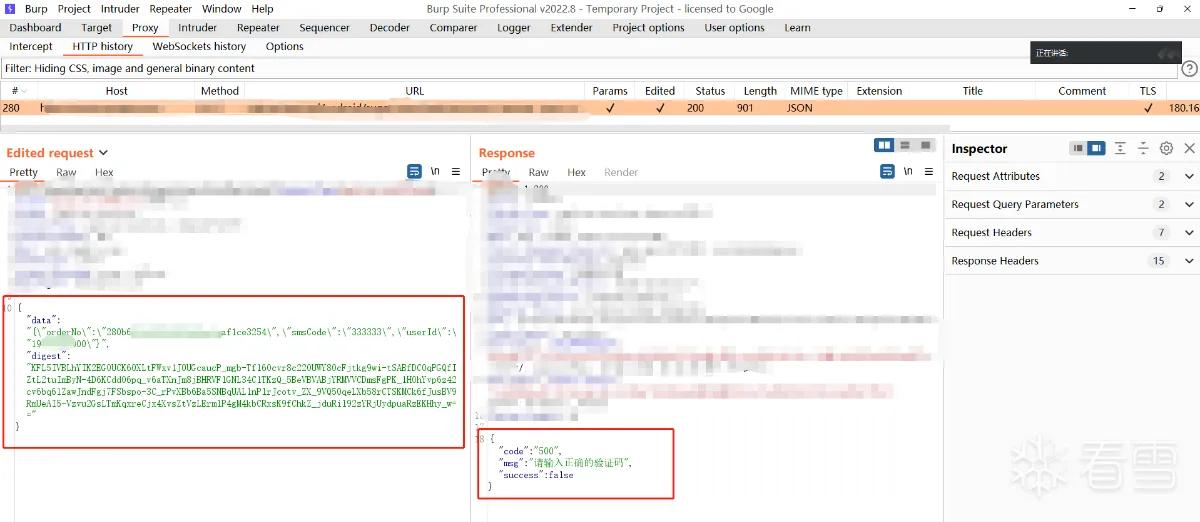
Task: Sort history by Status column header
Action: click(710, 91)
